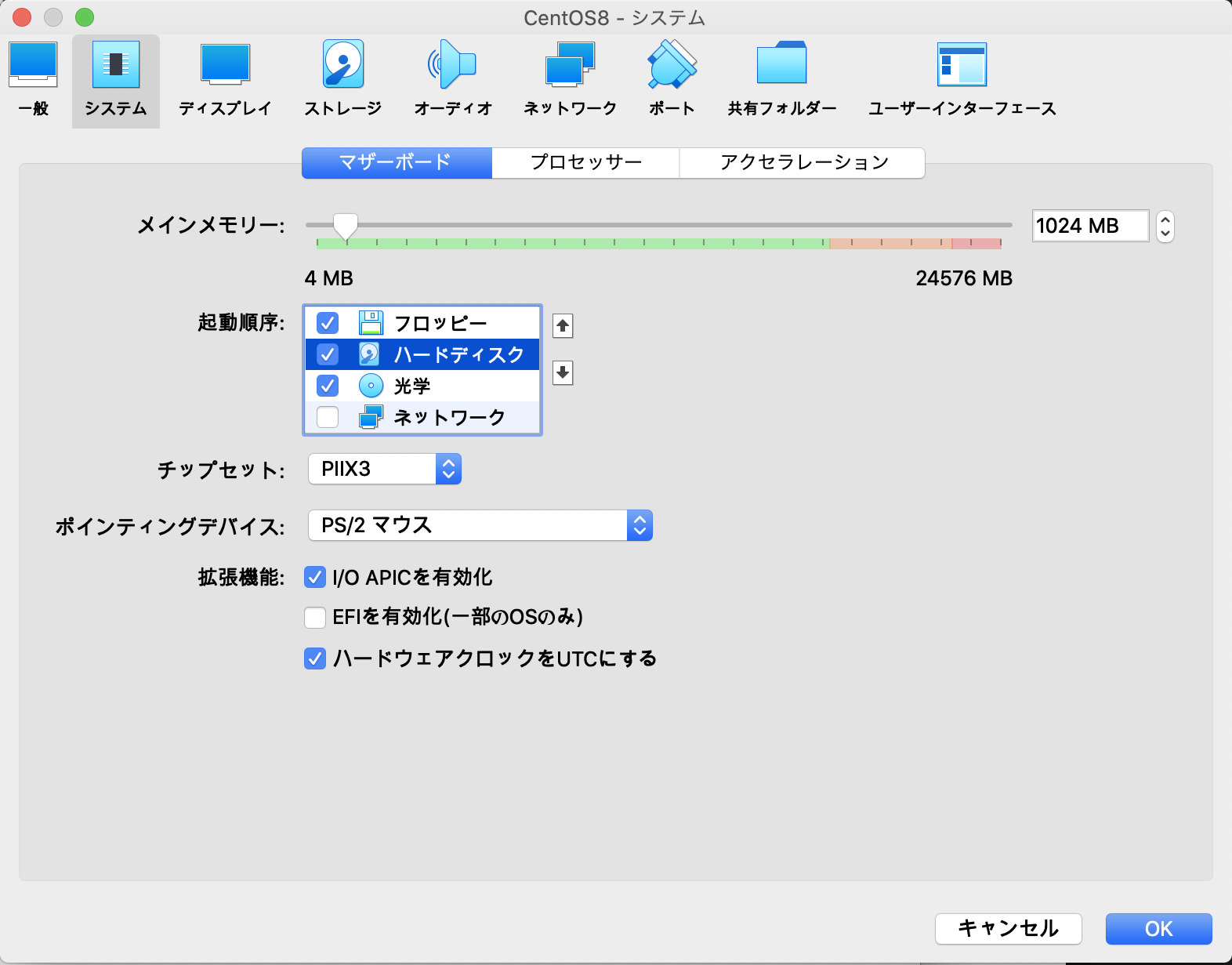The height and width of the screenshot is (965, 1232).
Task: Open the オーディオ settings icon
Action: pos(453,80)
